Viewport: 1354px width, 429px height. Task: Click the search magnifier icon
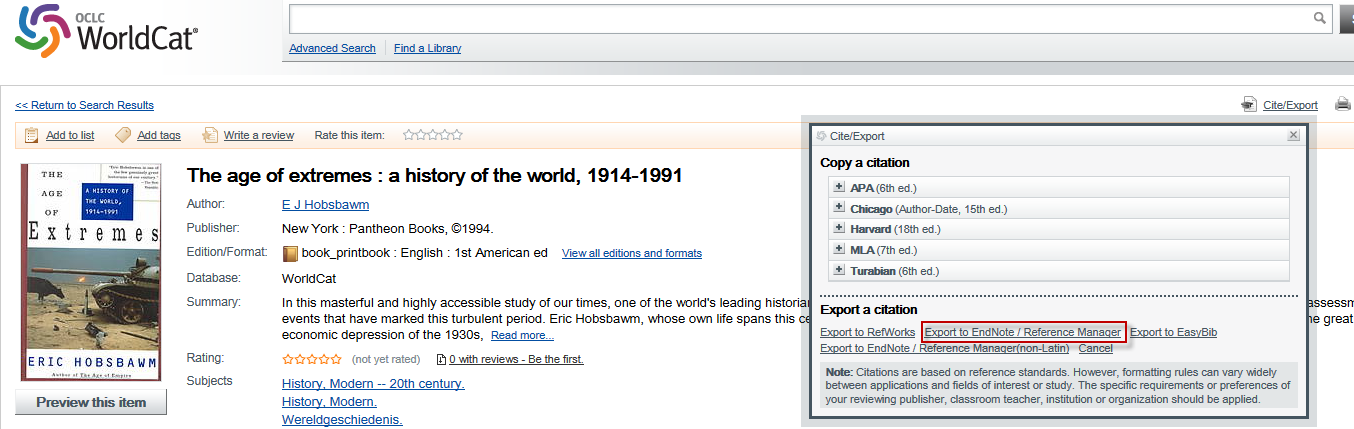(x=1319, y=18)
